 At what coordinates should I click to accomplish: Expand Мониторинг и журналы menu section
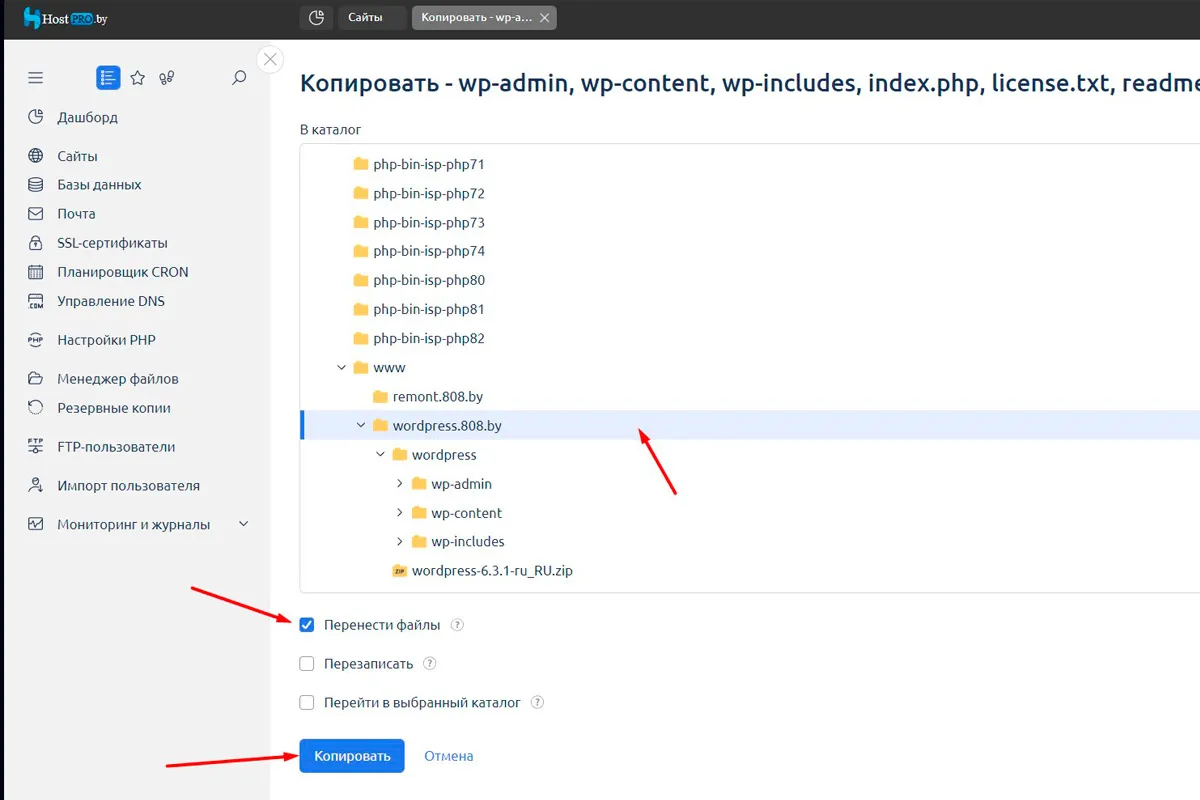click(243, 524)
